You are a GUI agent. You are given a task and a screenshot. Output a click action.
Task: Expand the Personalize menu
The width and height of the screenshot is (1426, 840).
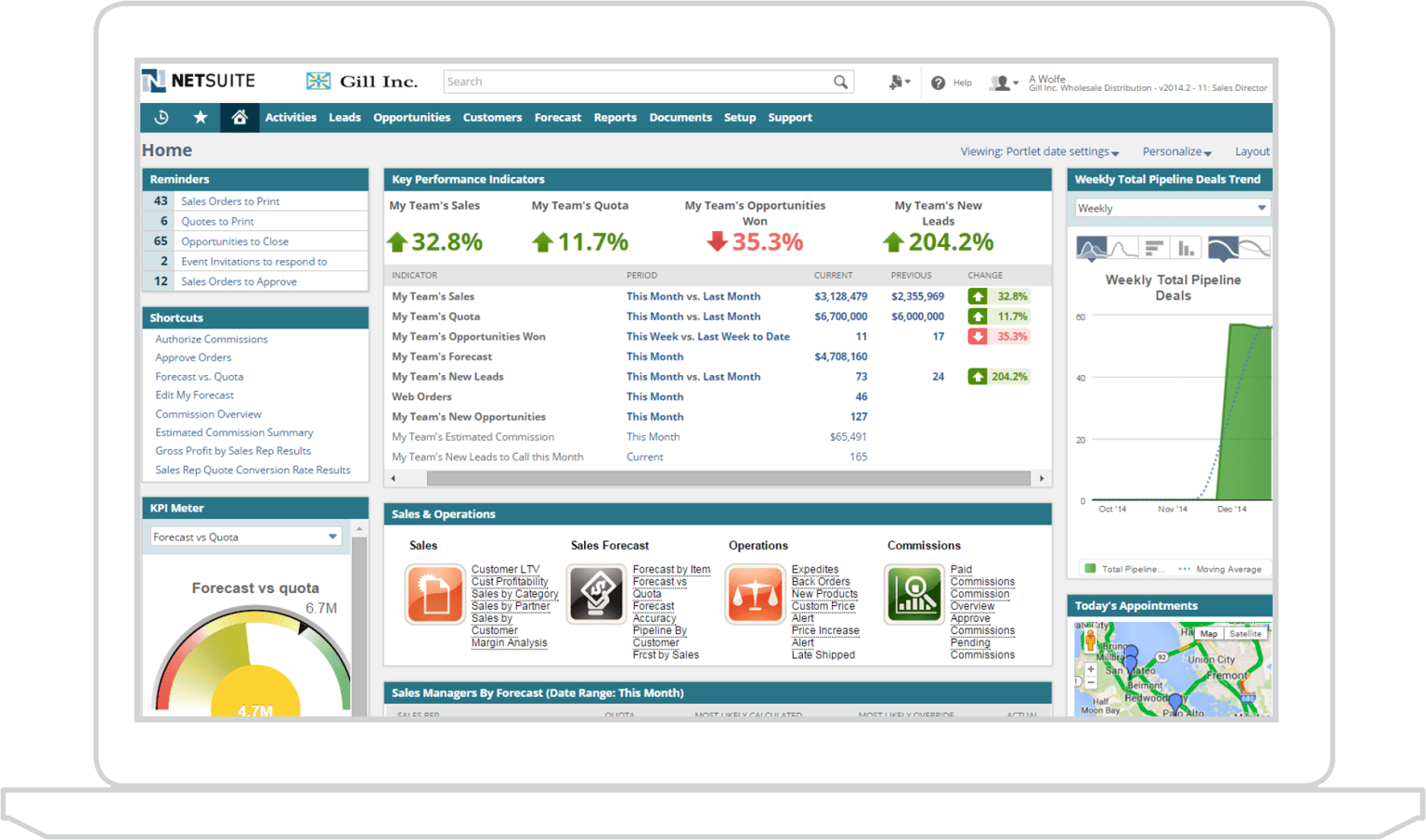[x=1175, y=151]
